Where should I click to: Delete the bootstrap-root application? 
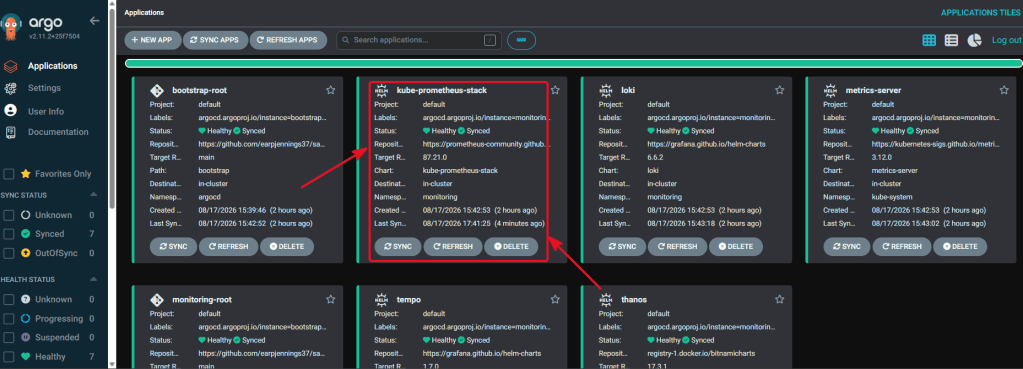pyautogui.click(x=287, y=246)
